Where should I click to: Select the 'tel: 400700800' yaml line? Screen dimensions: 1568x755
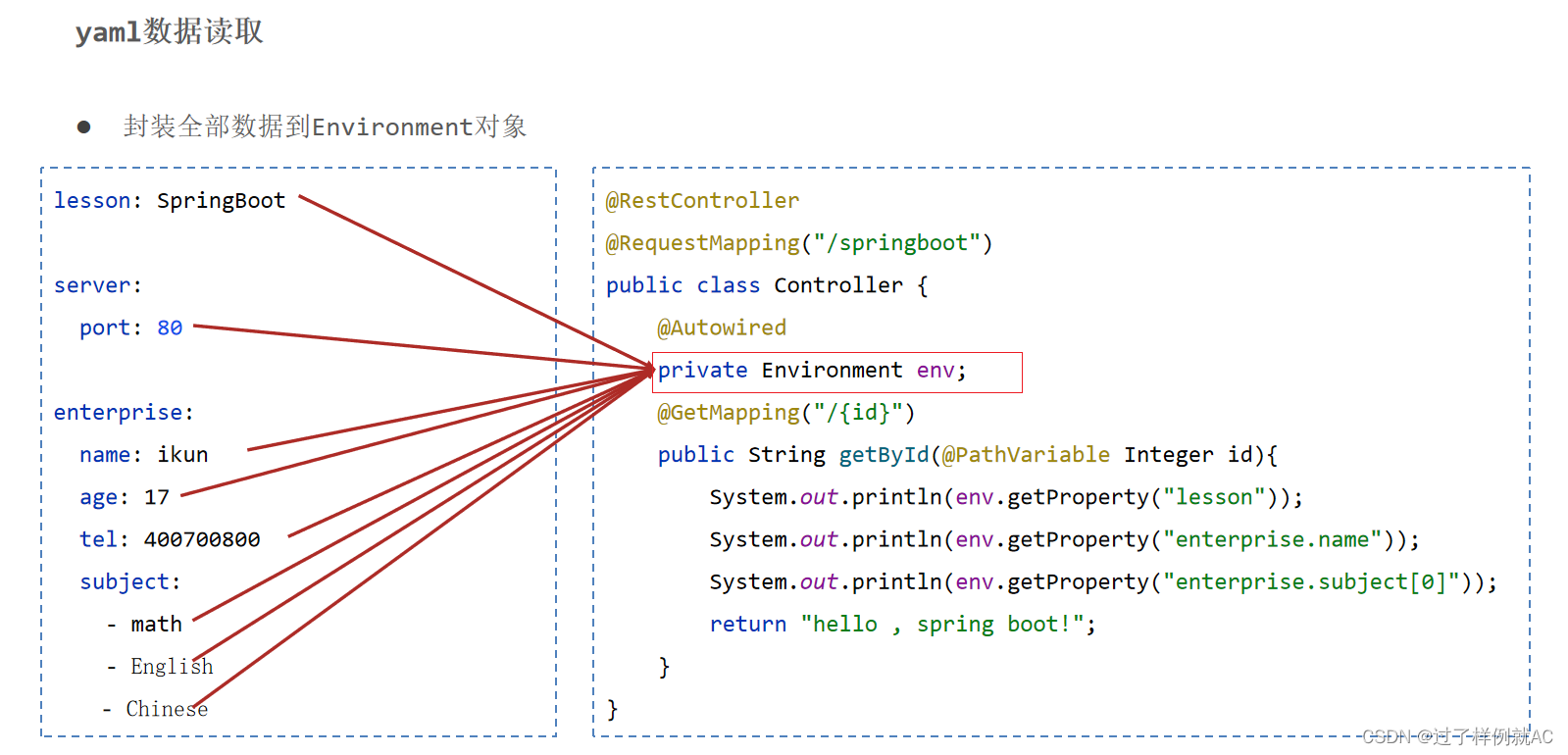pyautogui.click(x=170, y=539)
